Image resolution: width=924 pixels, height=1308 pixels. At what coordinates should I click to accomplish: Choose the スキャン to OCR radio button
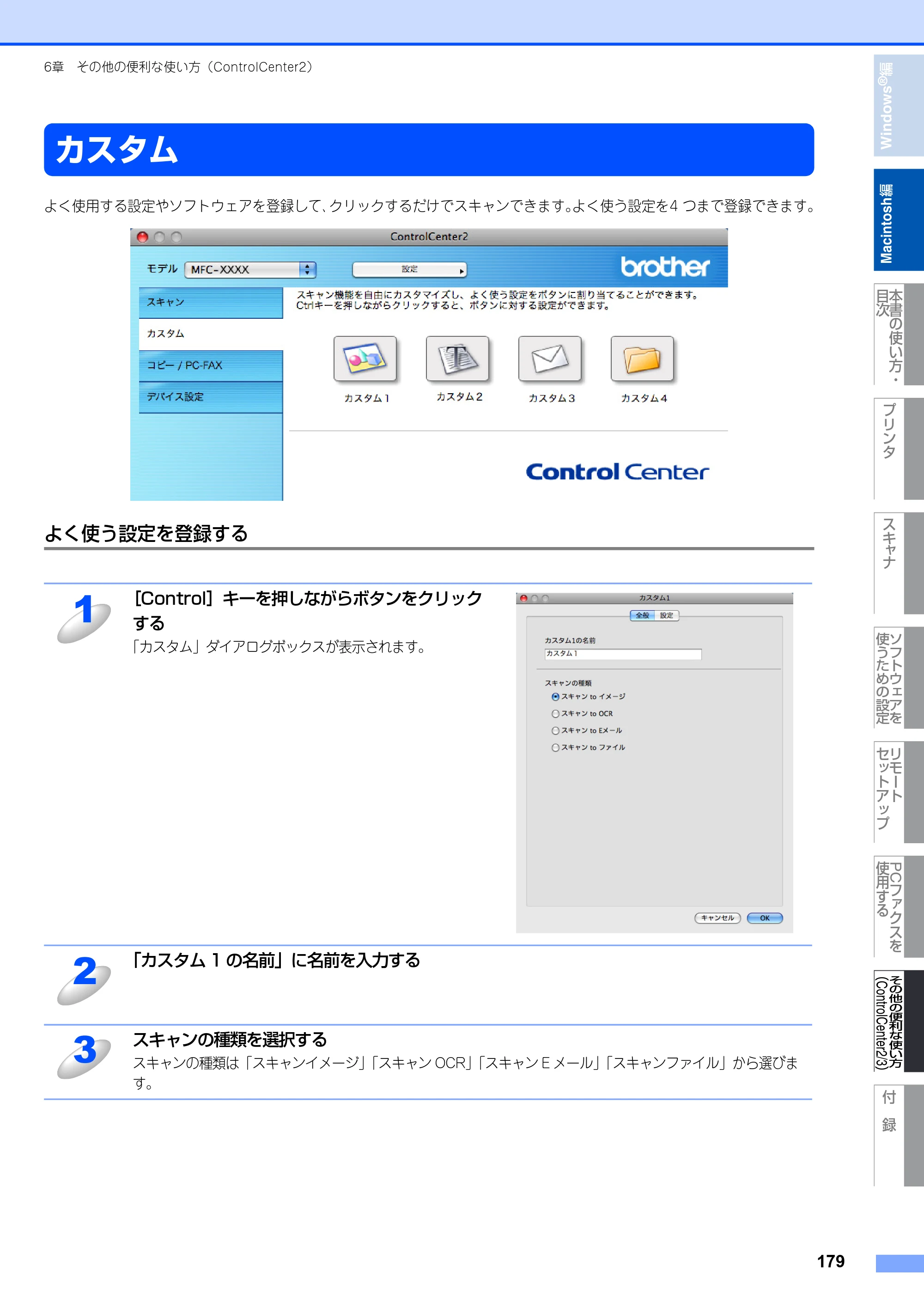(x=555, y=714)
